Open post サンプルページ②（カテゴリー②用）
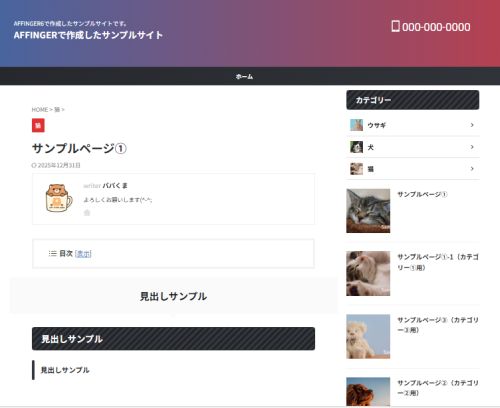500x408 pixels. tap(438, 388)
